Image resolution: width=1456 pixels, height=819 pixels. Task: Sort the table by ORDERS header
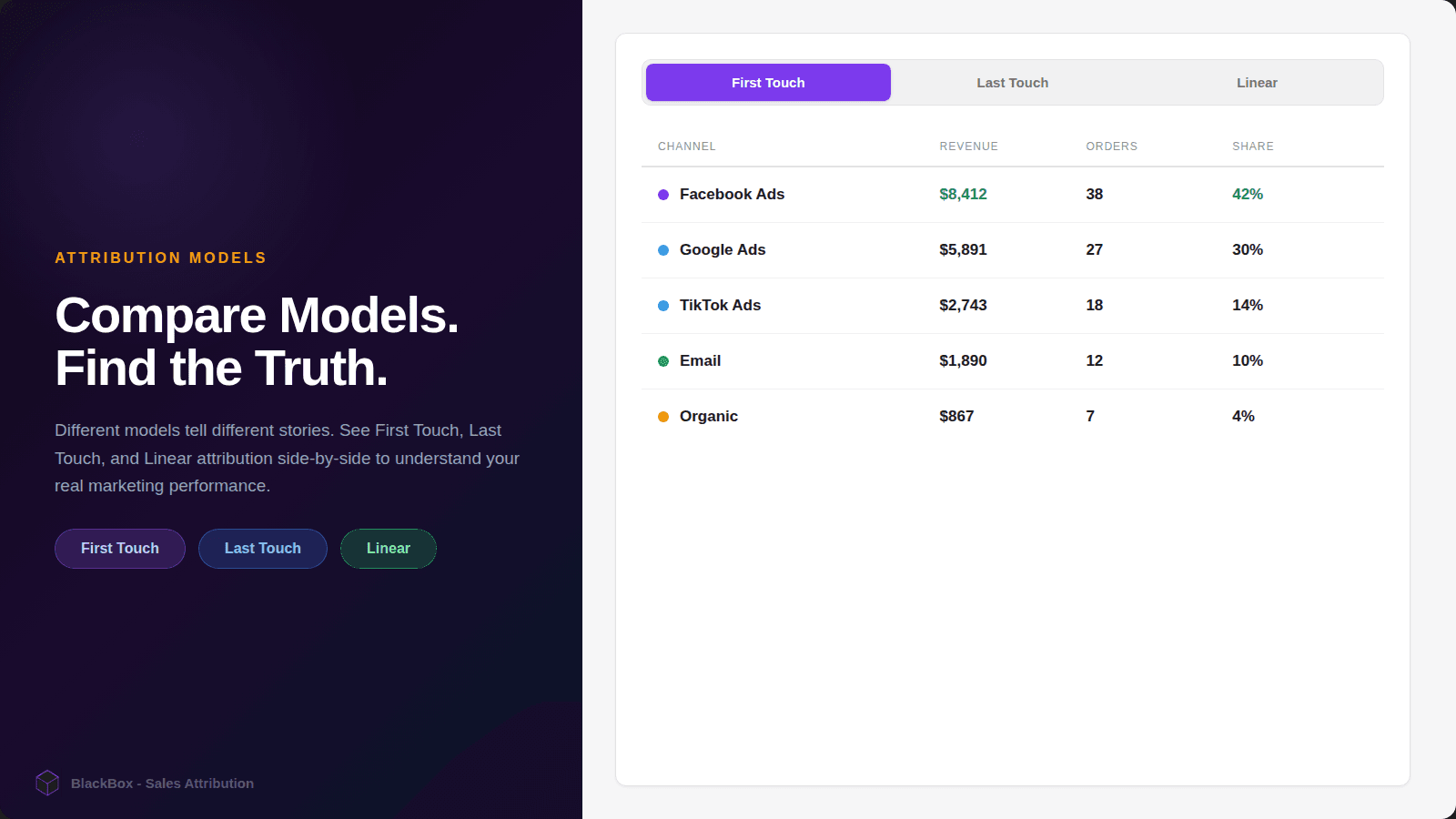tap(1112, 146)
